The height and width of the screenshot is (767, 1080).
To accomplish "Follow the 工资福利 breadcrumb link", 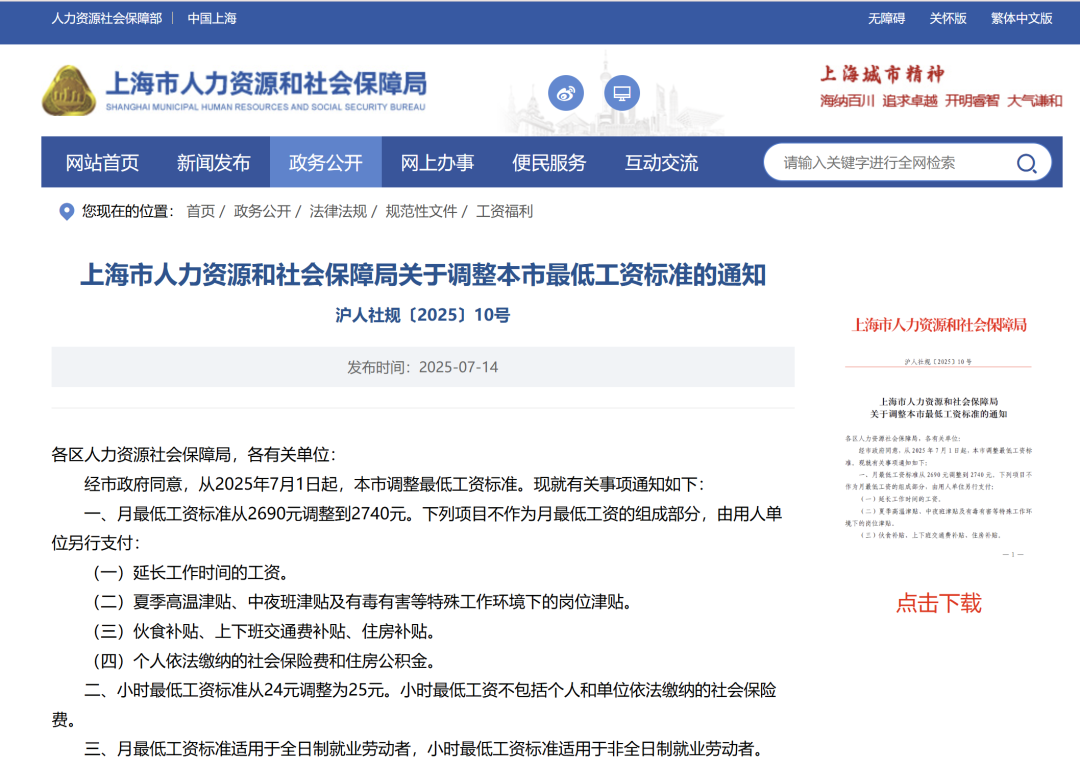I will pos(504,211).
